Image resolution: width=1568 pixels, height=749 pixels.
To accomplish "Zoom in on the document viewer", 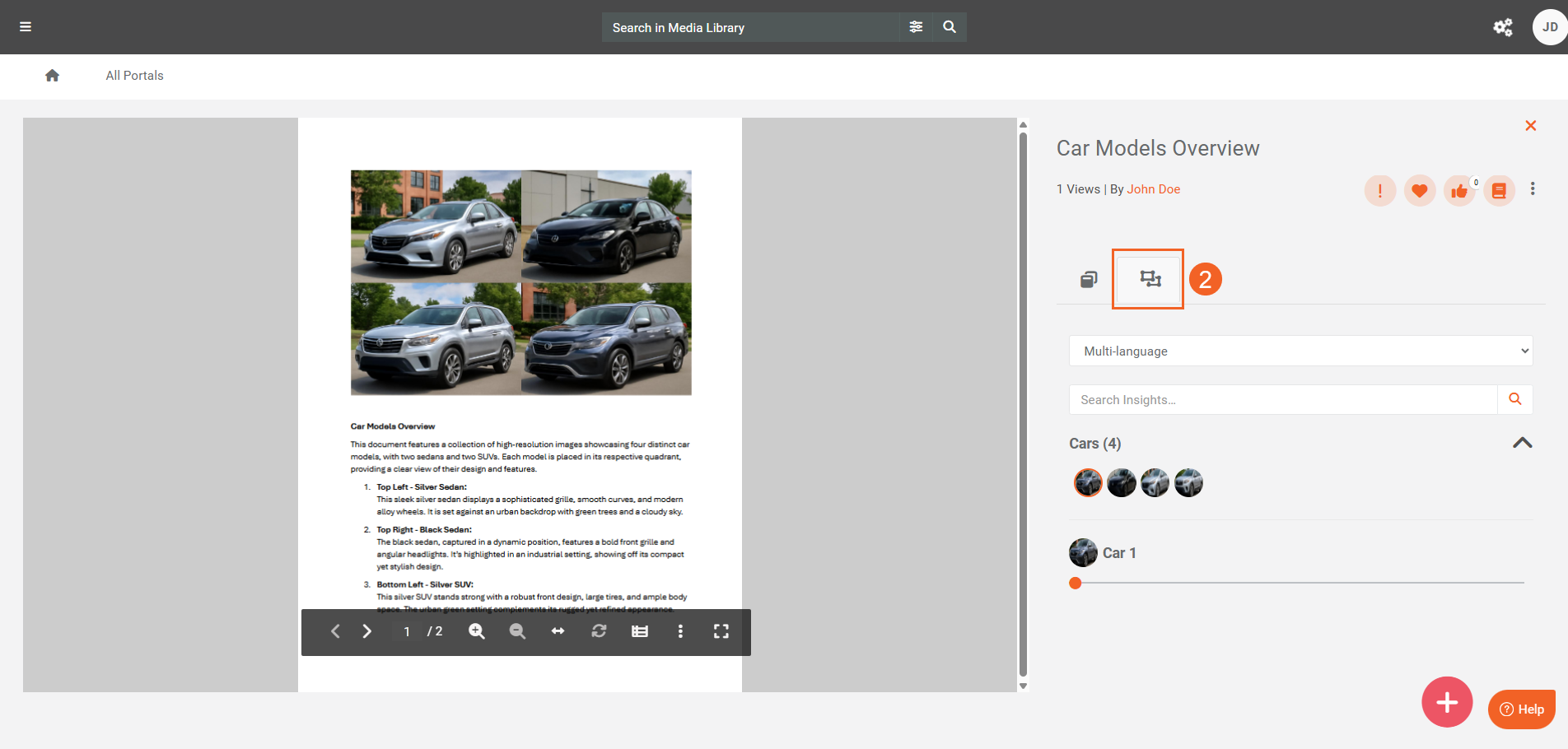I will pyautogui.click(x=476, y=631).
